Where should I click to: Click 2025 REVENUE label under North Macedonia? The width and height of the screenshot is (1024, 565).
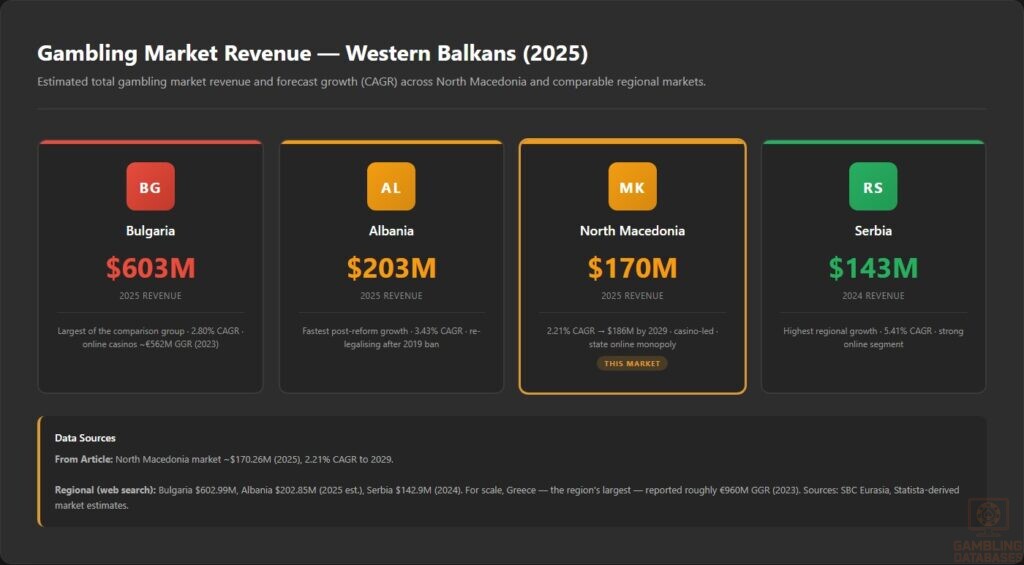(x=632, y=296)
